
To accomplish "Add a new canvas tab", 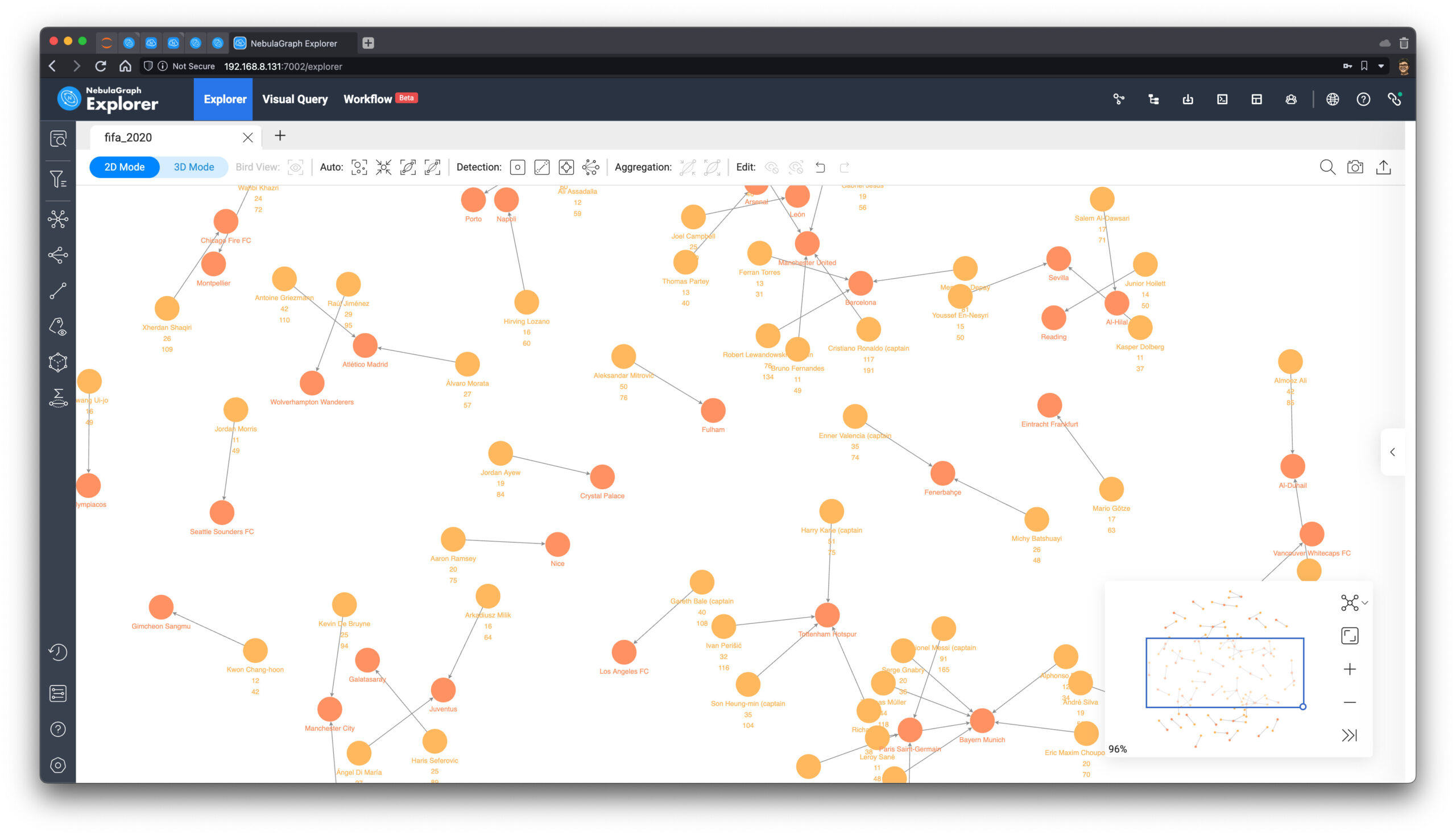I will [280, 135].
